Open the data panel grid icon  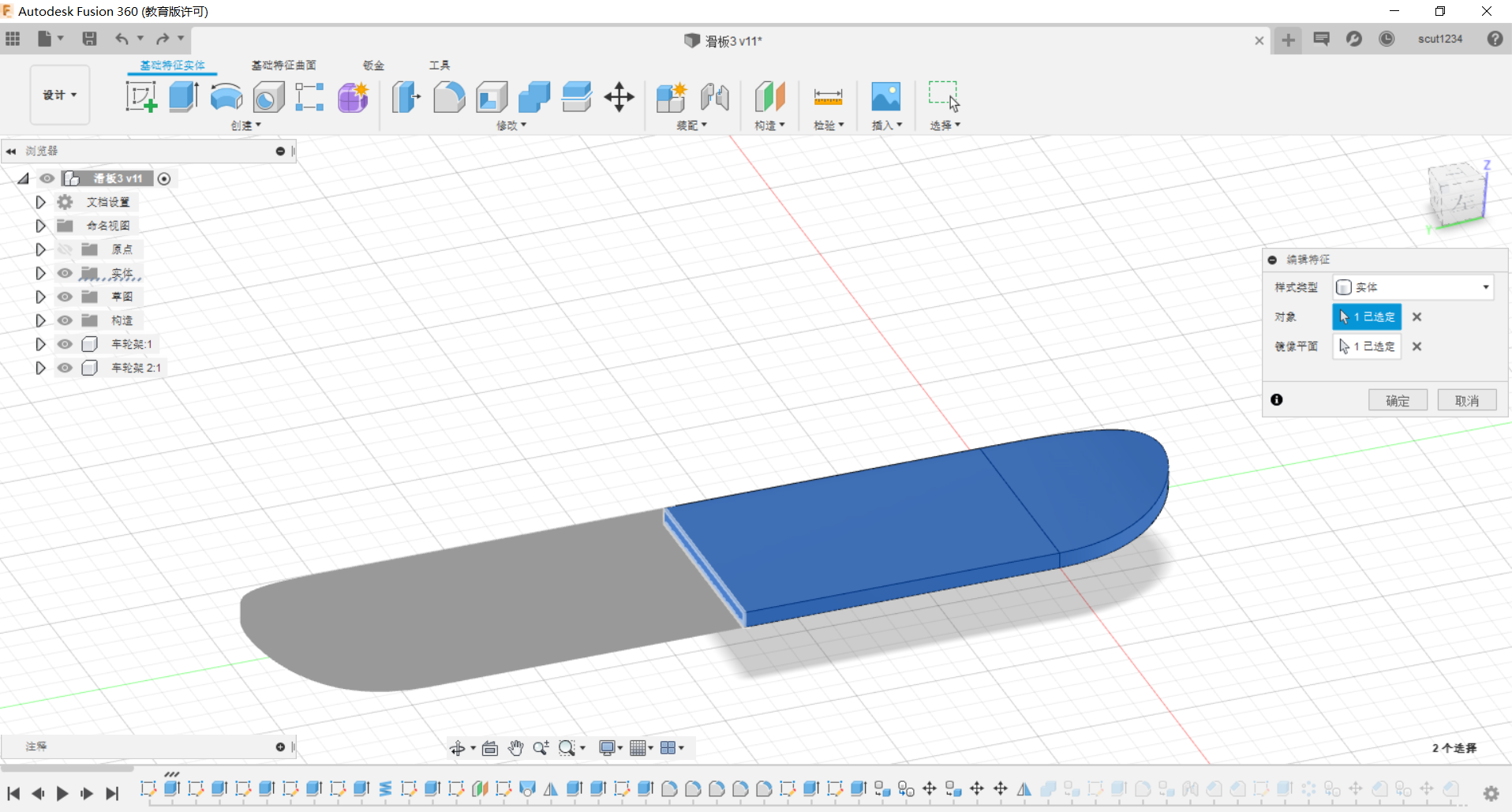point(13,39)
